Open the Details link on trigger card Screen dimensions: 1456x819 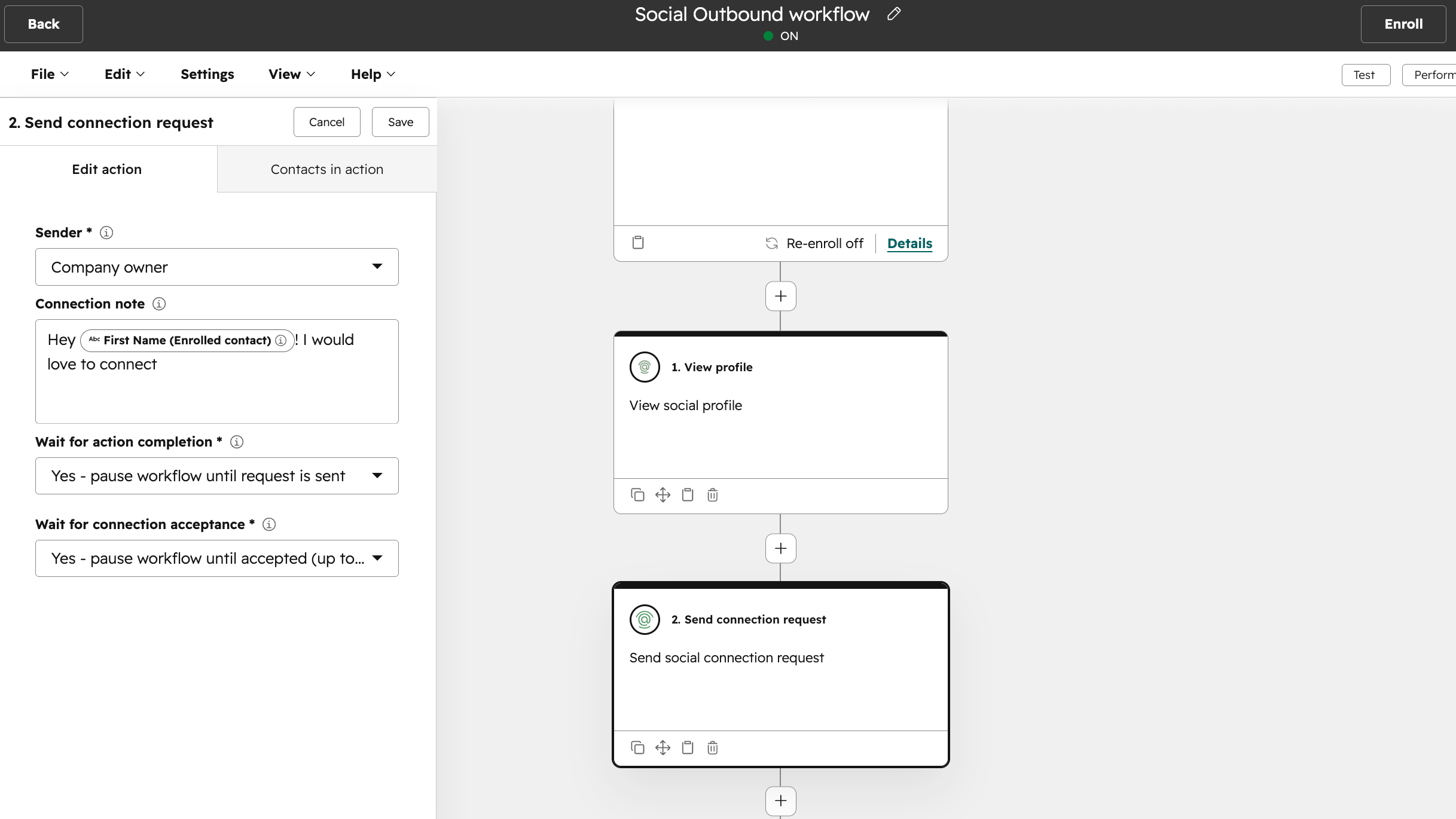click(x=909, y=243)
